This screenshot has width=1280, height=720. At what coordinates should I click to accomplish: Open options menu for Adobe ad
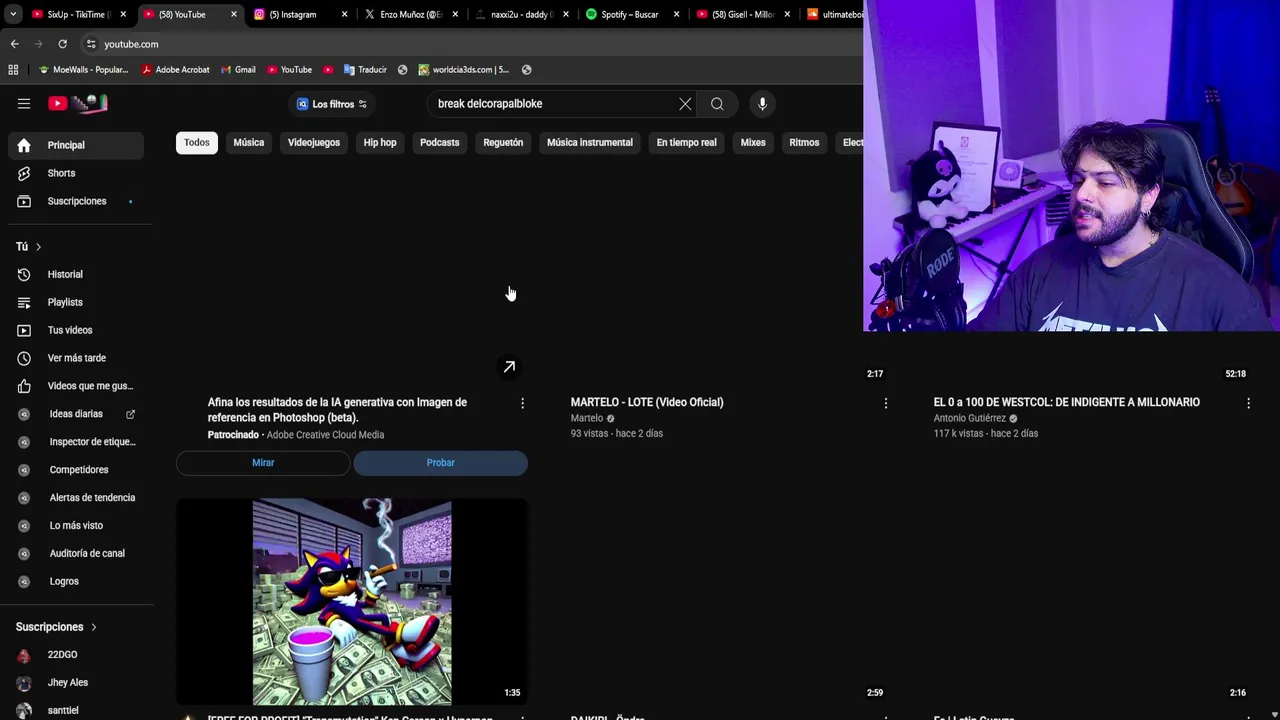coord(522,403)
